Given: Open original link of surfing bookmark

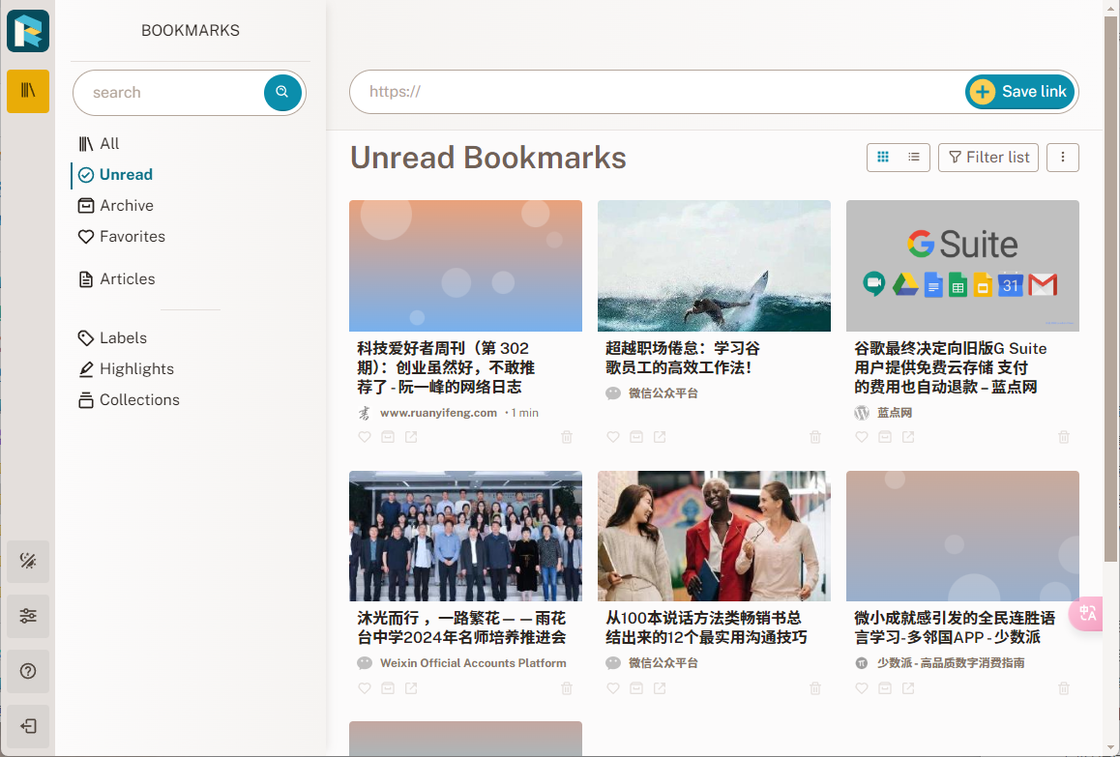Looking at the screenshot, I should tap(659, 436).
